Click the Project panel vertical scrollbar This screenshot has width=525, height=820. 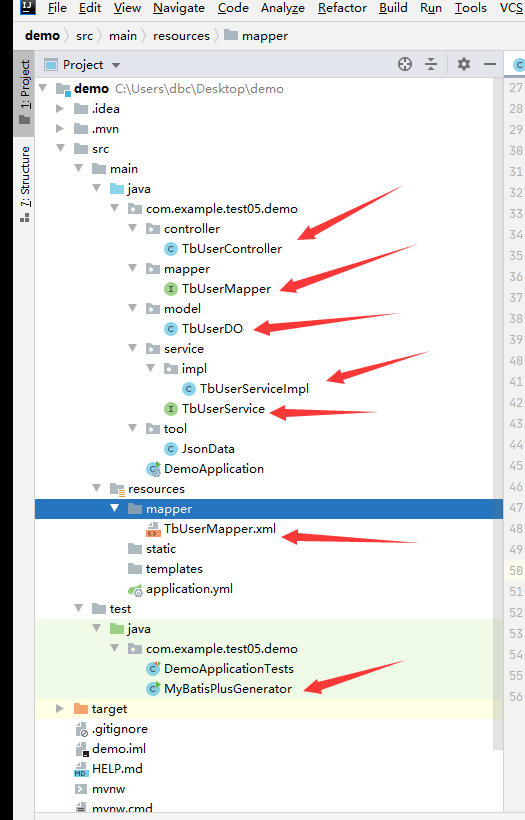[498, 413]
